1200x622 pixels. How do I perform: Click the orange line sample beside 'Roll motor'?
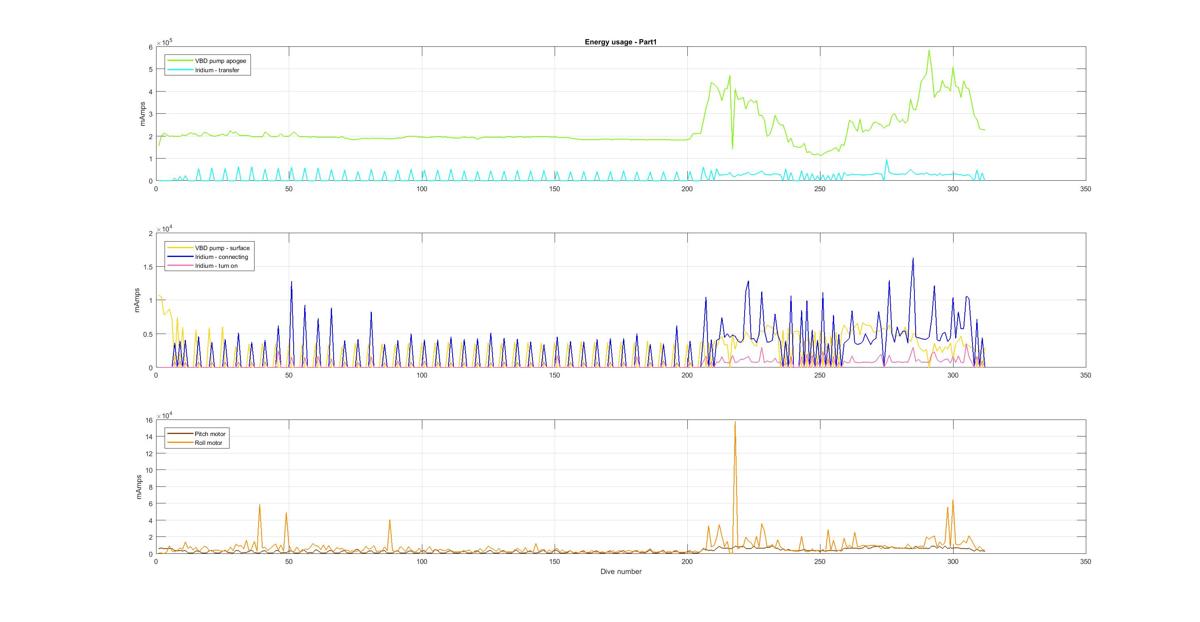tap(180, 442)
